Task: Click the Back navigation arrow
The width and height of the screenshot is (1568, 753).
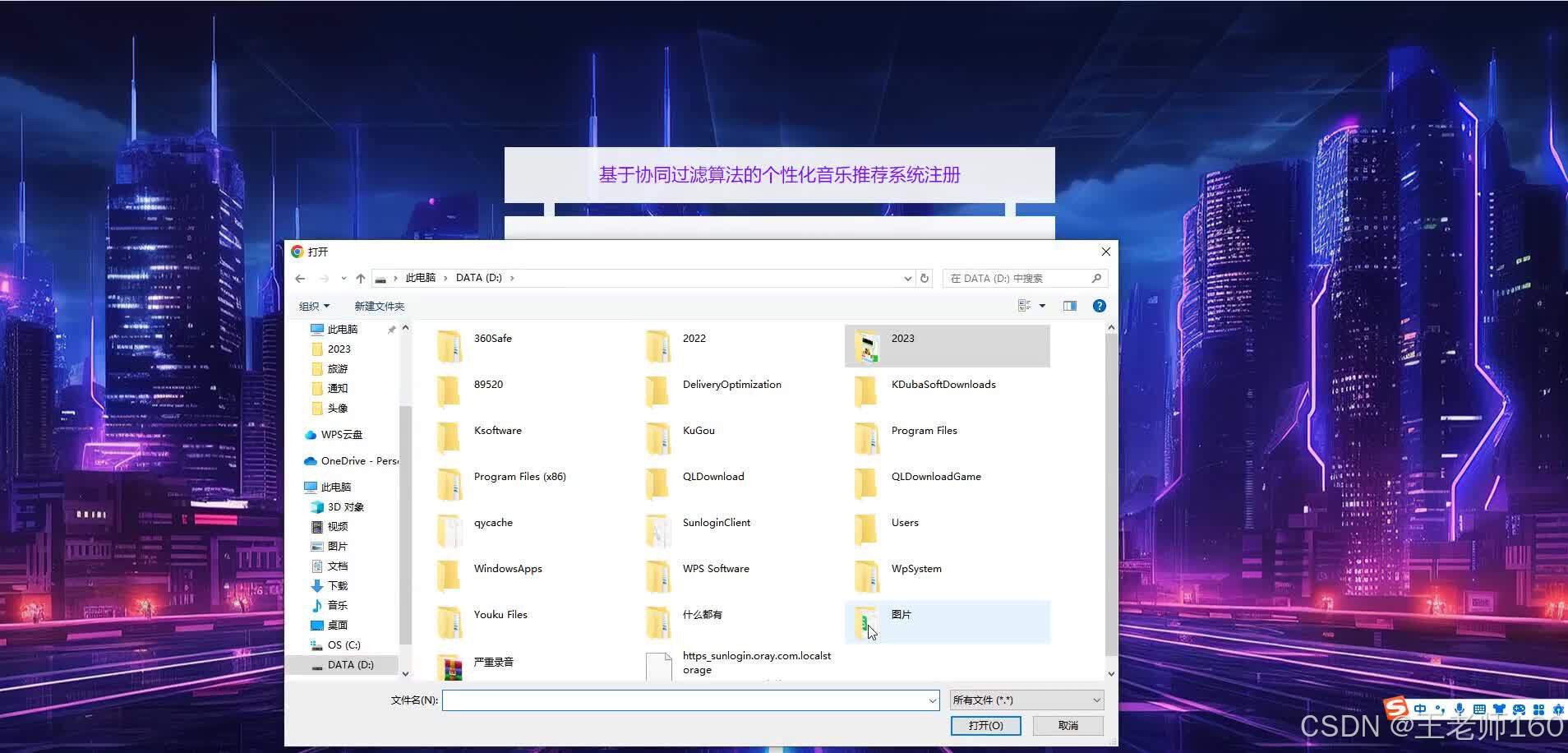Action: tap(300, 279)
